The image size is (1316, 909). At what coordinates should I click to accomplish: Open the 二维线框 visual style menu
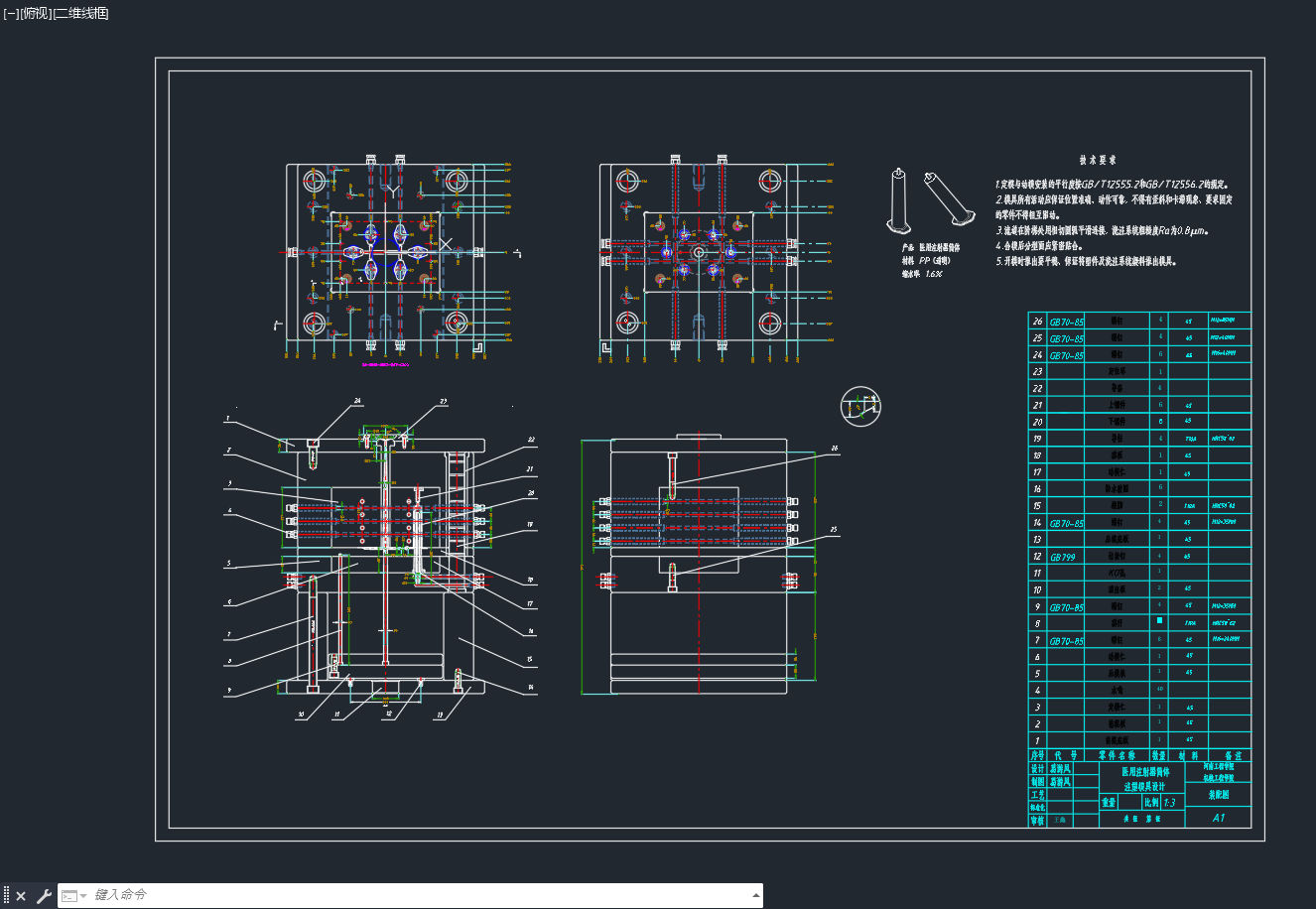pyautogui.click(x=80, y=14)
